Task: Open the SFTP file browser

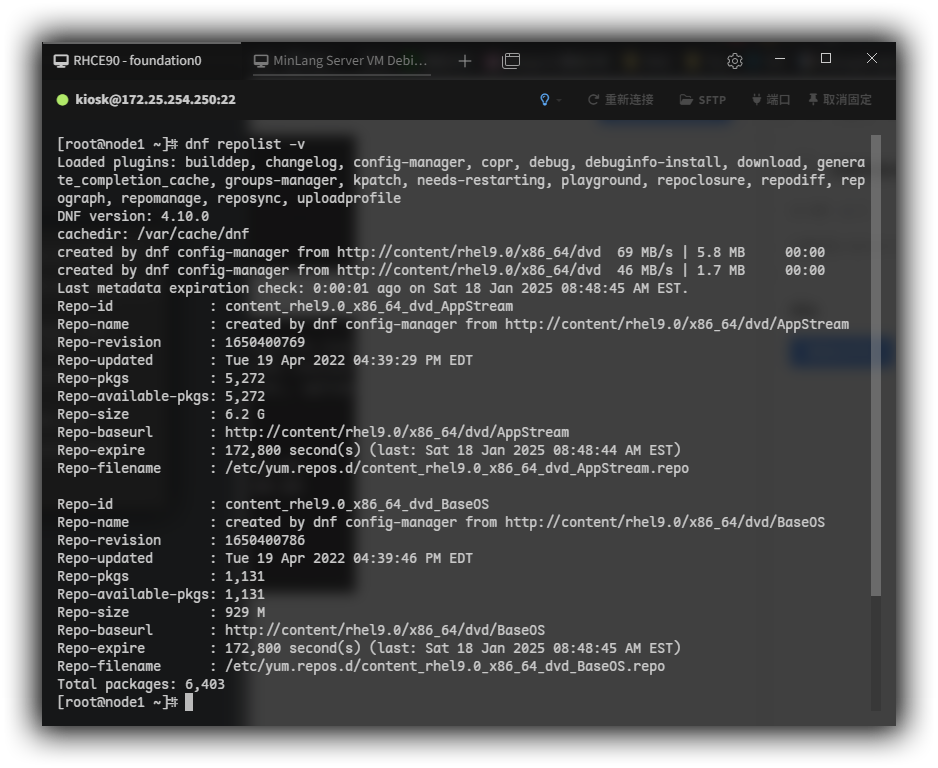Action: click(x=703, y=100)
